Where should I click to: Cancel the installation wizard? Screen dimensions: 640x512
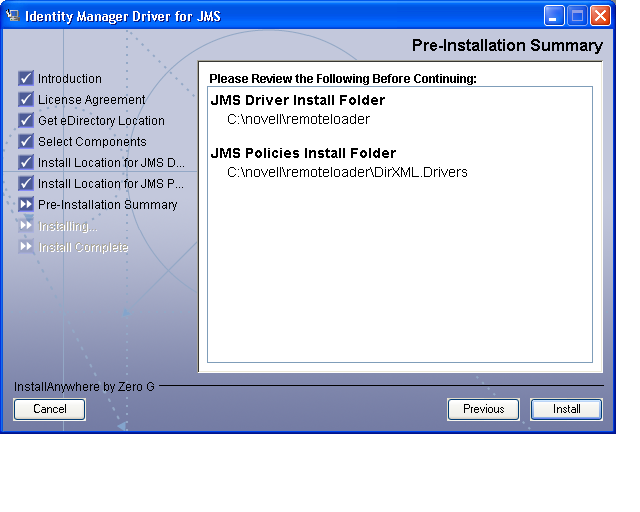[49, 409]
